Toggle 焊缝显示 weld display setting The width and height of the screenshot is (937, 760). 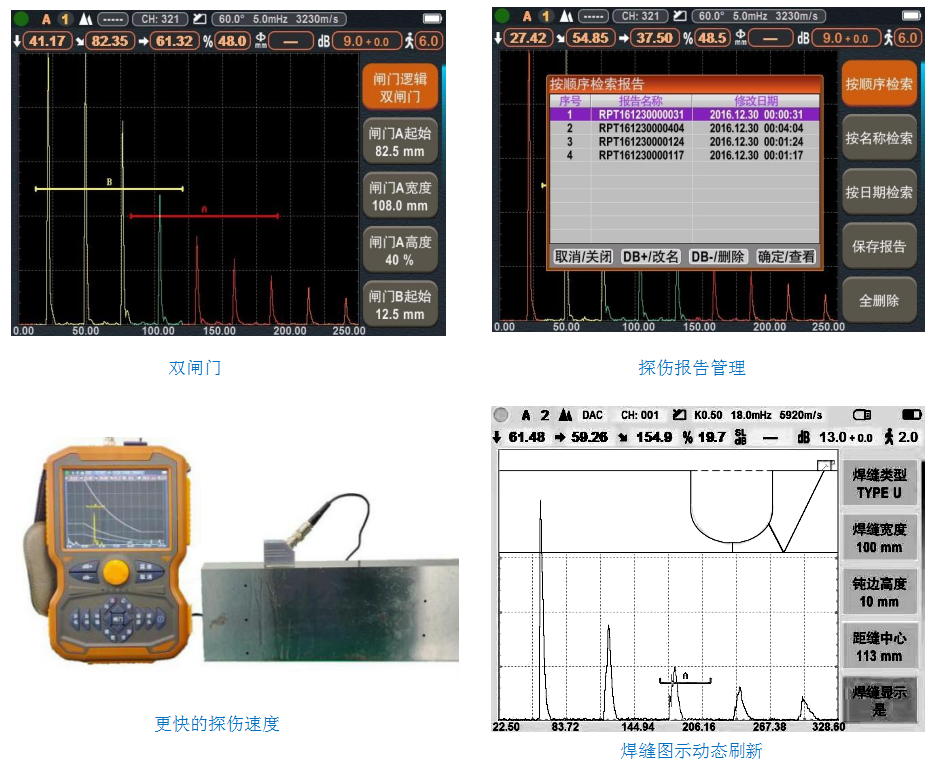878,701
